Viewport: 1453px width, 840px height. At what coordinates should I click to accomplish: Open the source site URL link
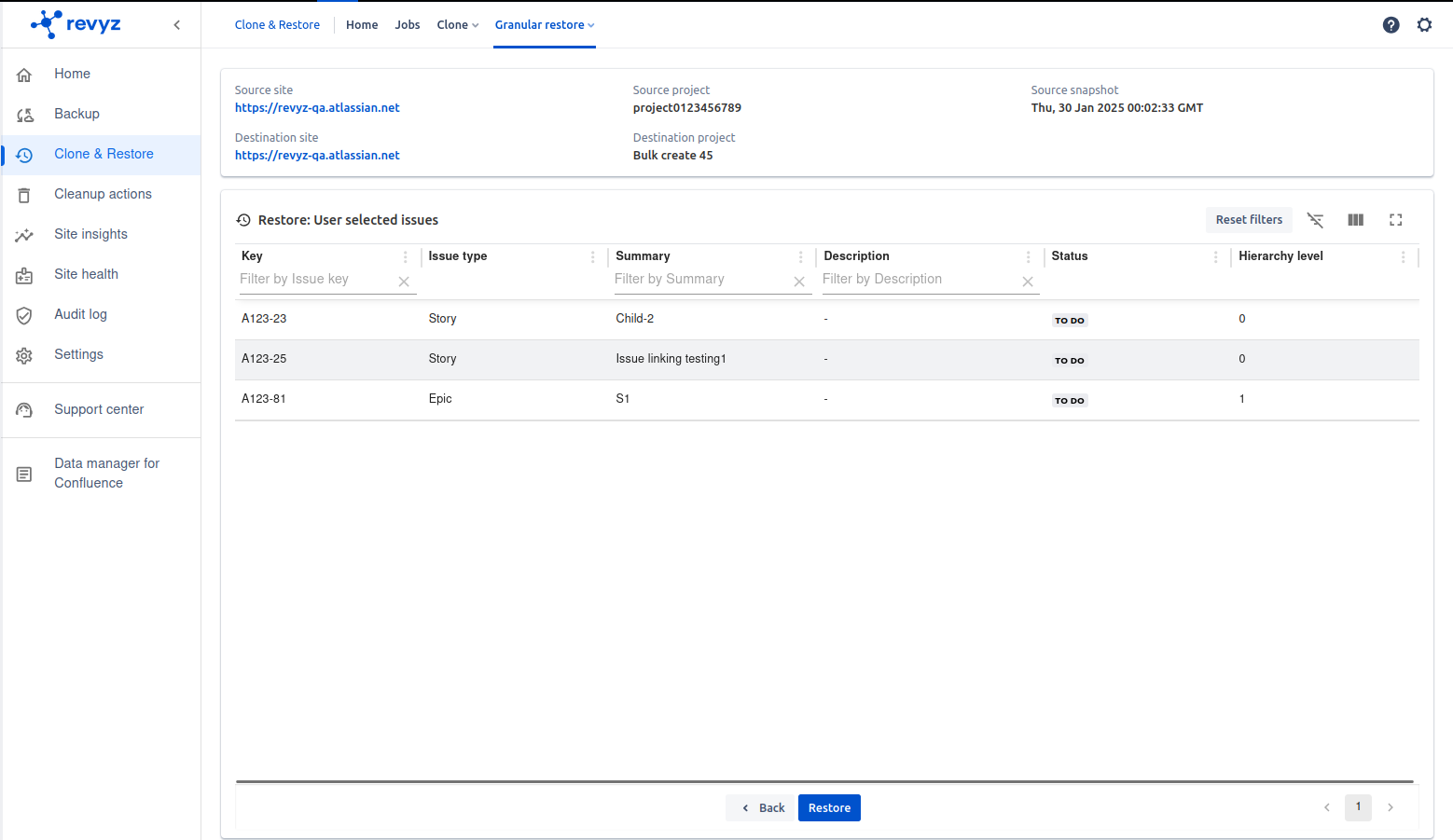317,108
